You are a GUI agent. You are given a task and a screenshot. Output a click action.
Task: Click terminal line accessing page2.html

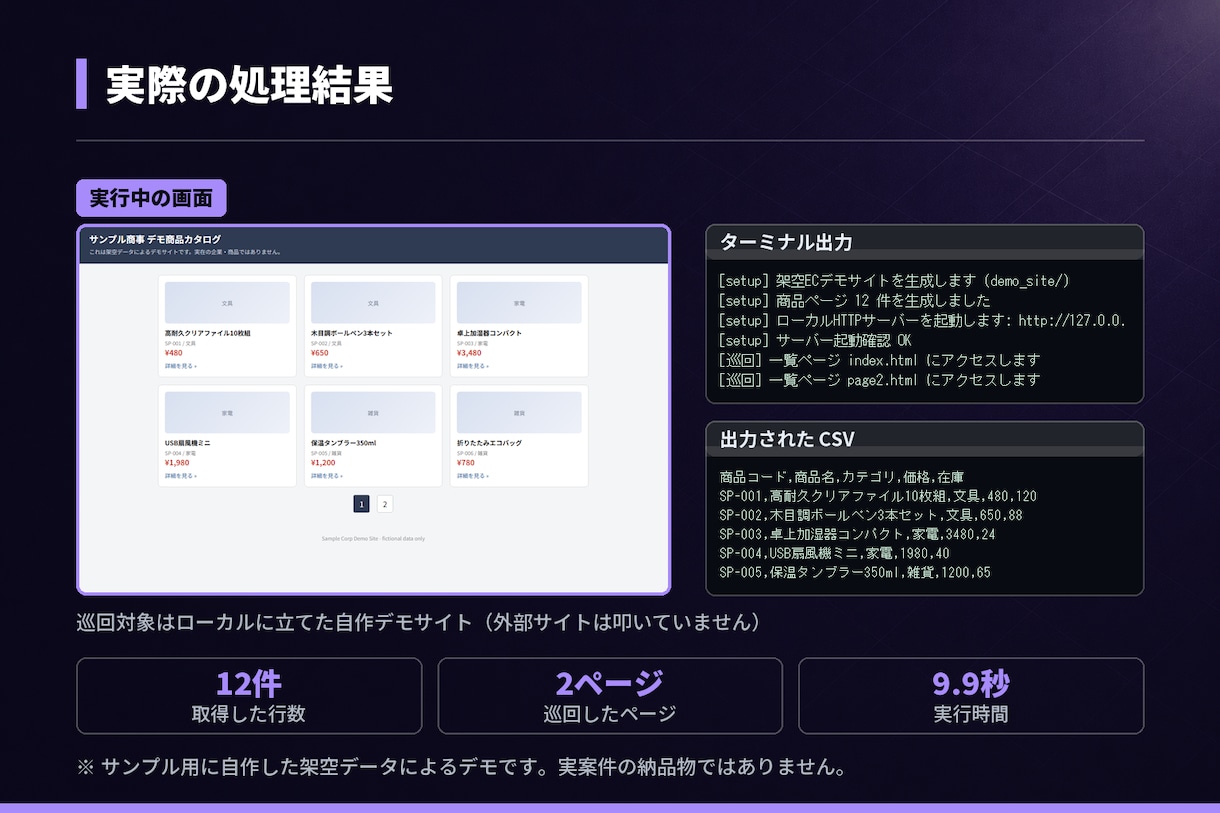coord(879,380)
